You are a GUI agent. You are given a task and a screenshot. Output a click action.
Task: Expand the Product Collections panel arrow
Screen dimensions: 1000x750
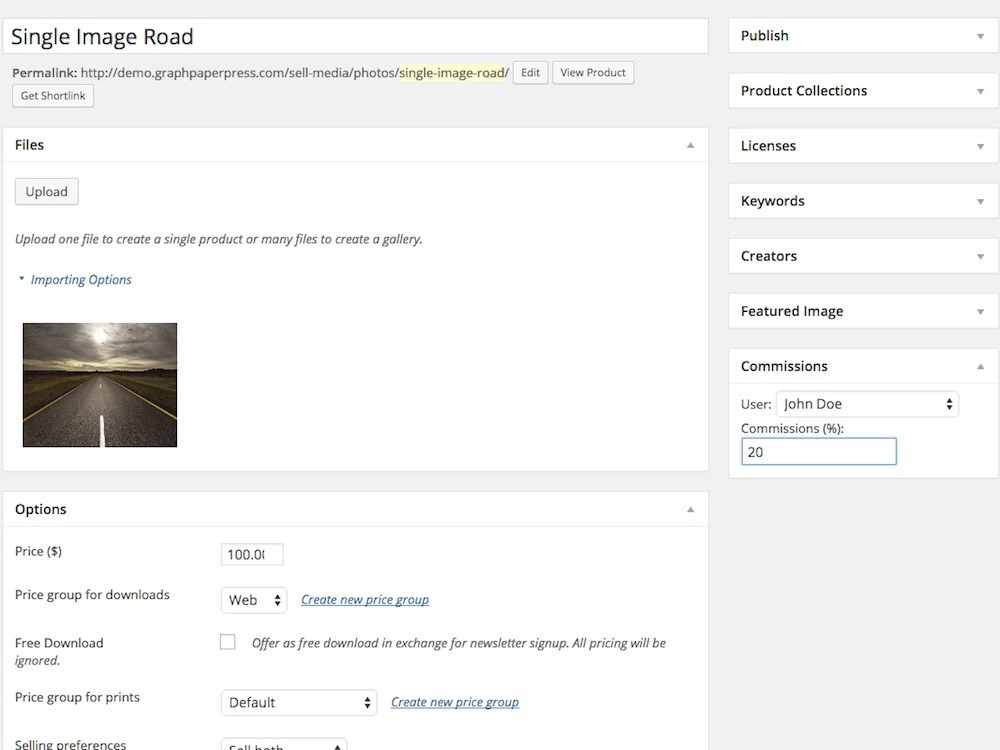click(980, 91)
